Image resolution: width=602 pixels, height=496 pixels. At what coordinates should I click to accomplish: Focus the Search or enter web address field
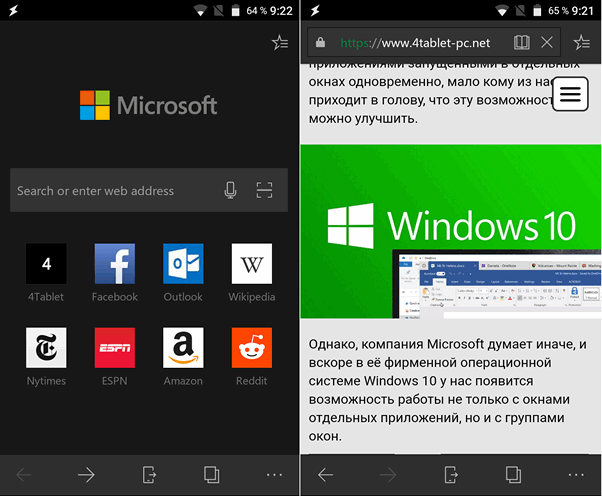coord(149,190)
